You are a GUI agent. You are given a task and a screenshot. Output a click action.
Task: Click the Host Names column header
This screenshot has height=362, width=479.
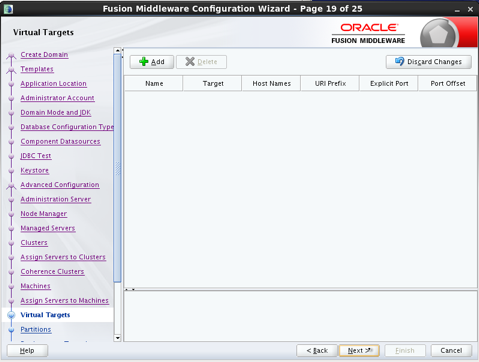click(x=271, y=83)
